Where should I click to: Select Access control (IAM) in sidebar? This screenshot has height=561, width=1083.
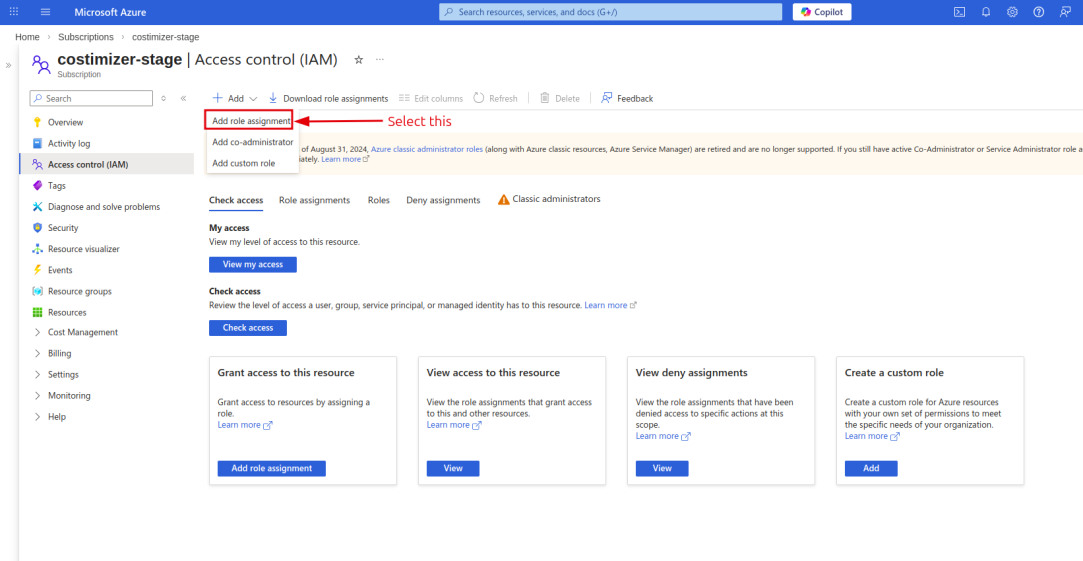coord(106,164)
